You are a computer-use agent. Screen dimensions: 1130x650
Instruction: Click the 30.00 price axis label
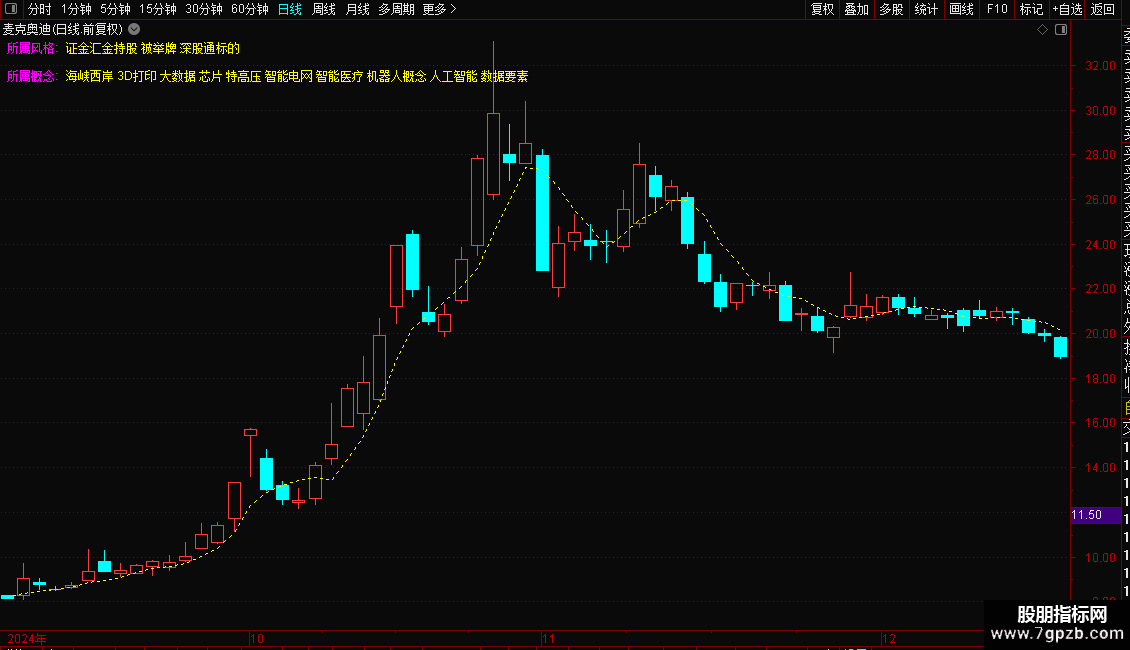1100,110
